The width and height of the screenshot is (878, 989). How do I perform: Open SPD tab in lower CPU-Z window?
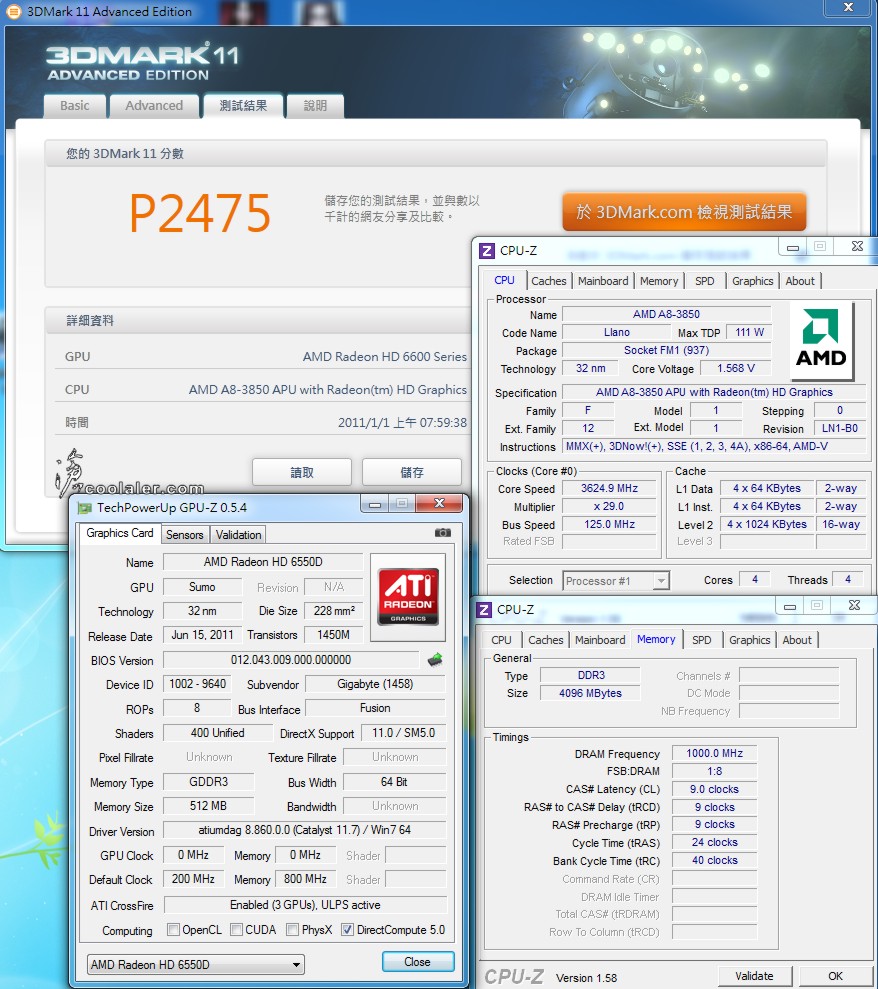pos(701,640)
